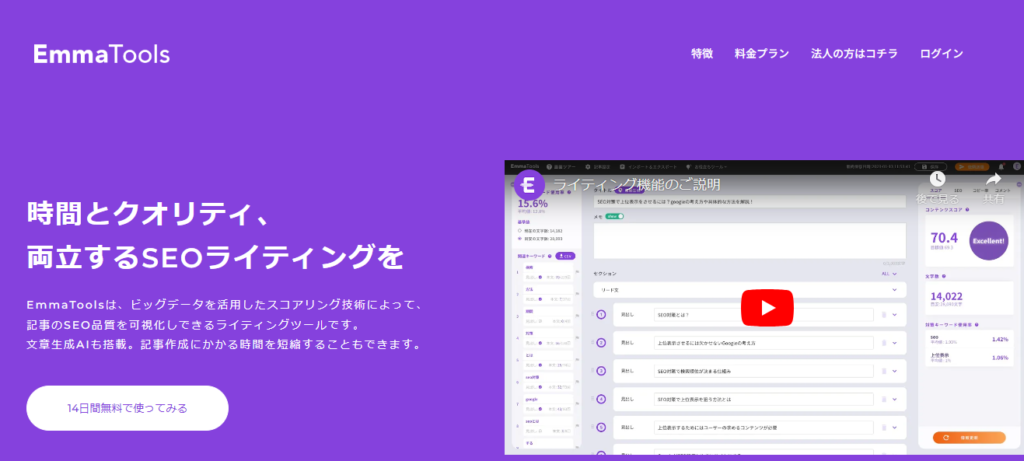
Task: Play the YouTube video with red play button
Action: coord(767,308)
